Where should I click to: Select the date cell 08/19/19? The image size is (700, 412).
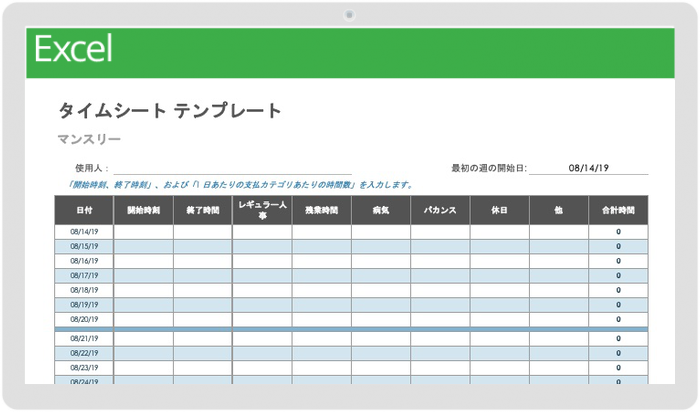84,305
